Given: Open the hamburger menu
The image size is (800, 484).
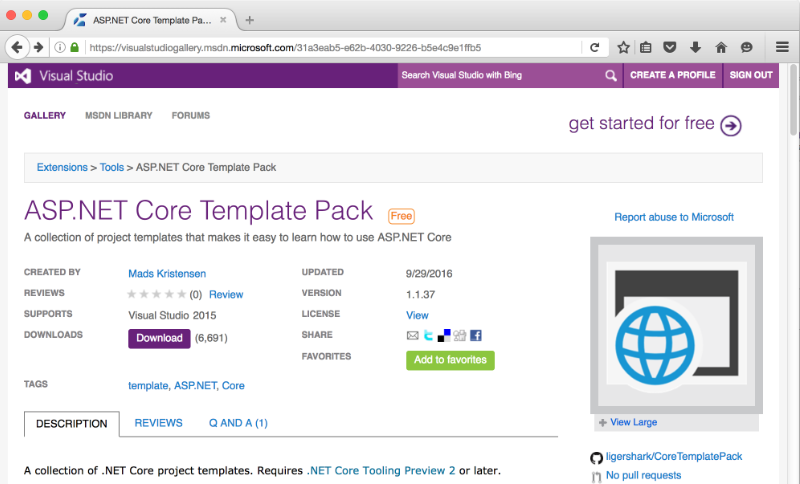Looking at the screenshot, I should point(782,47).
